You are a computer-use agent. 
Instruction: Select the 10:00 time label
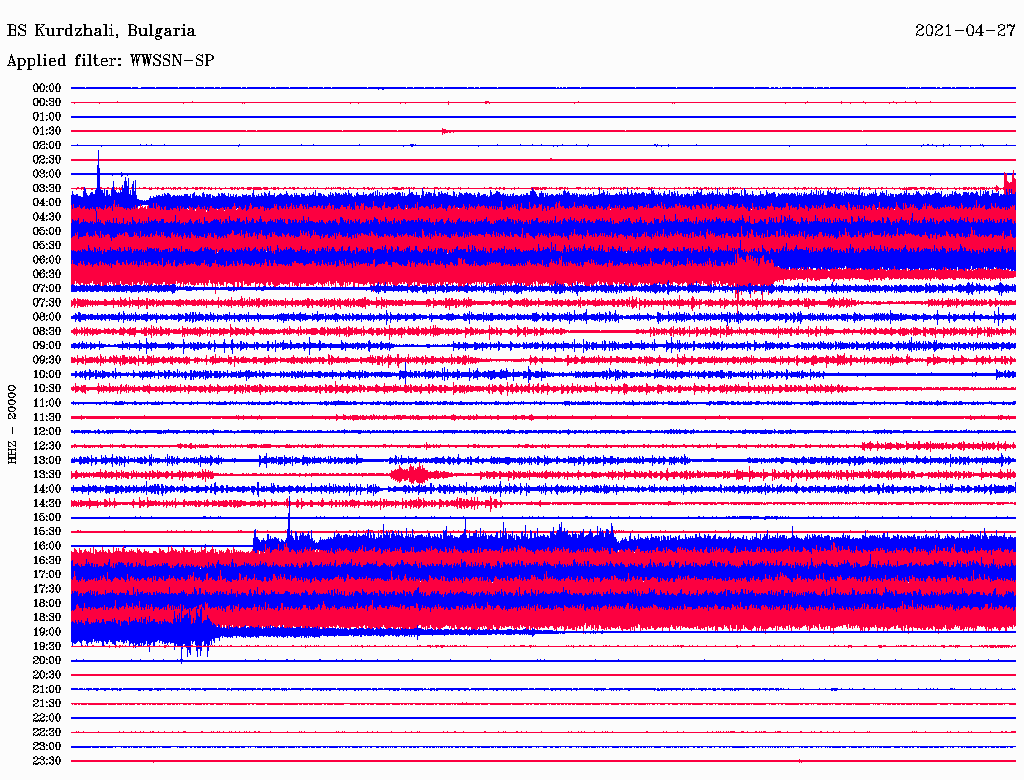pyautogui.click(x=47, y=374)
